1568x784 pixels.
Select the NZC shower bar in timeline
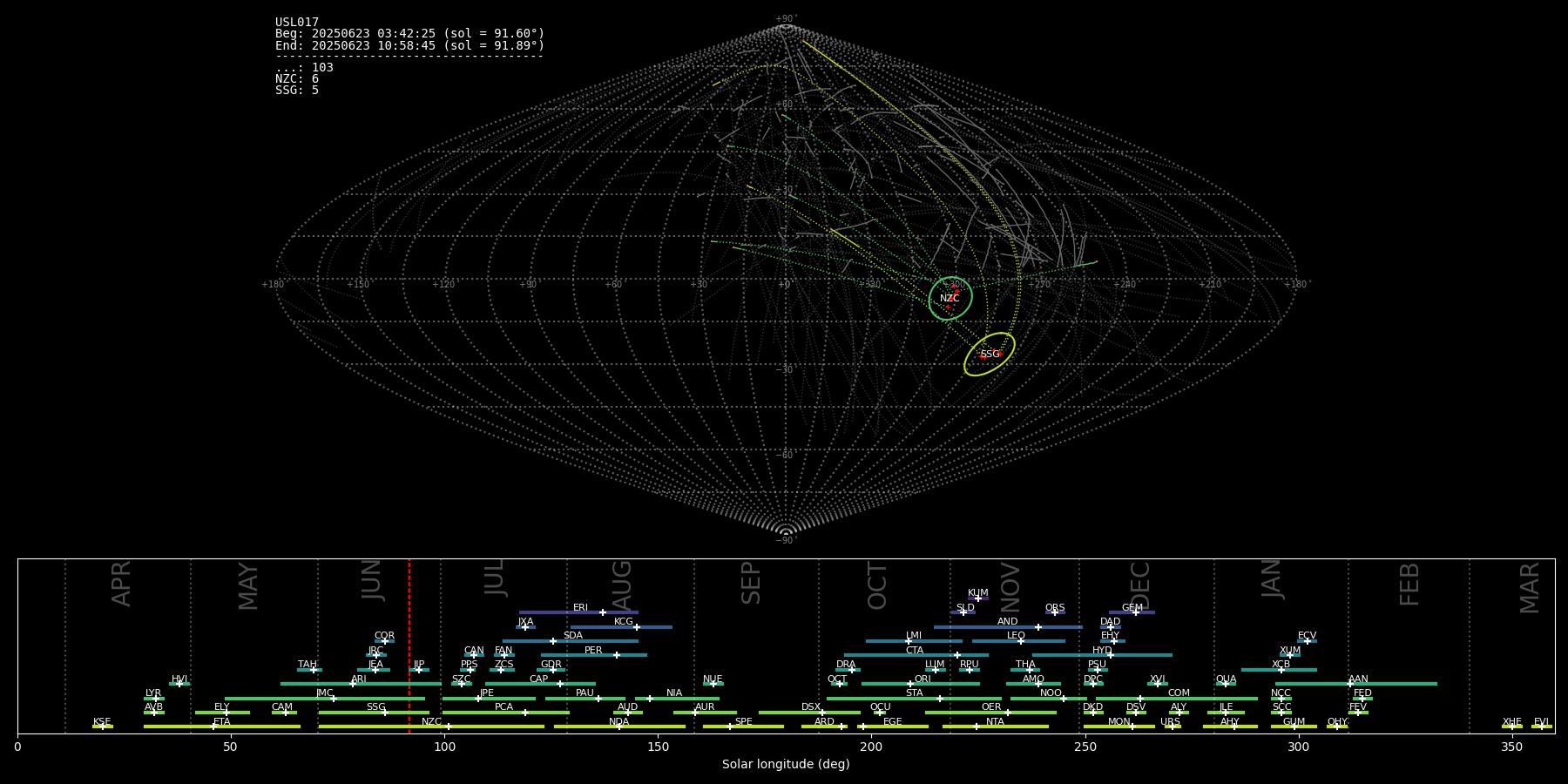click(x=431, y=727)
